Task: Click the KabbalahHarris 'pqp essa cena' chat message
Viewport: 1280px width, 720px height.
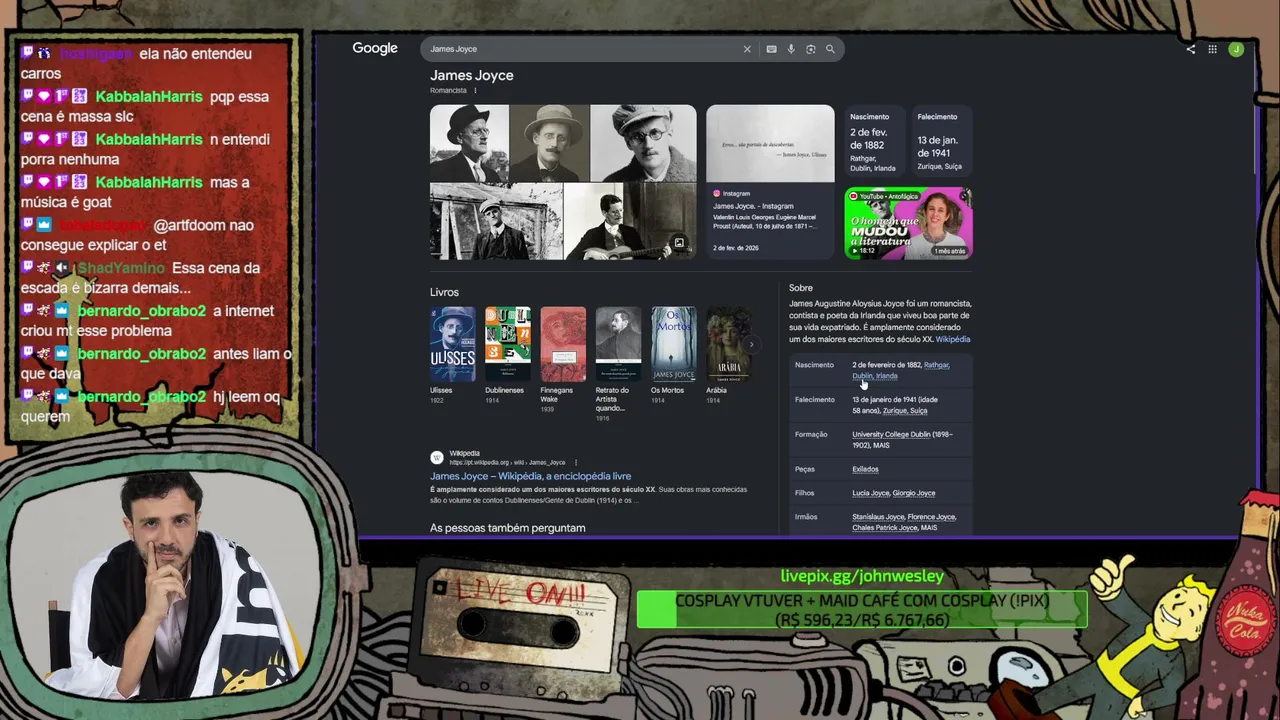Action: (x=146, y=107)
